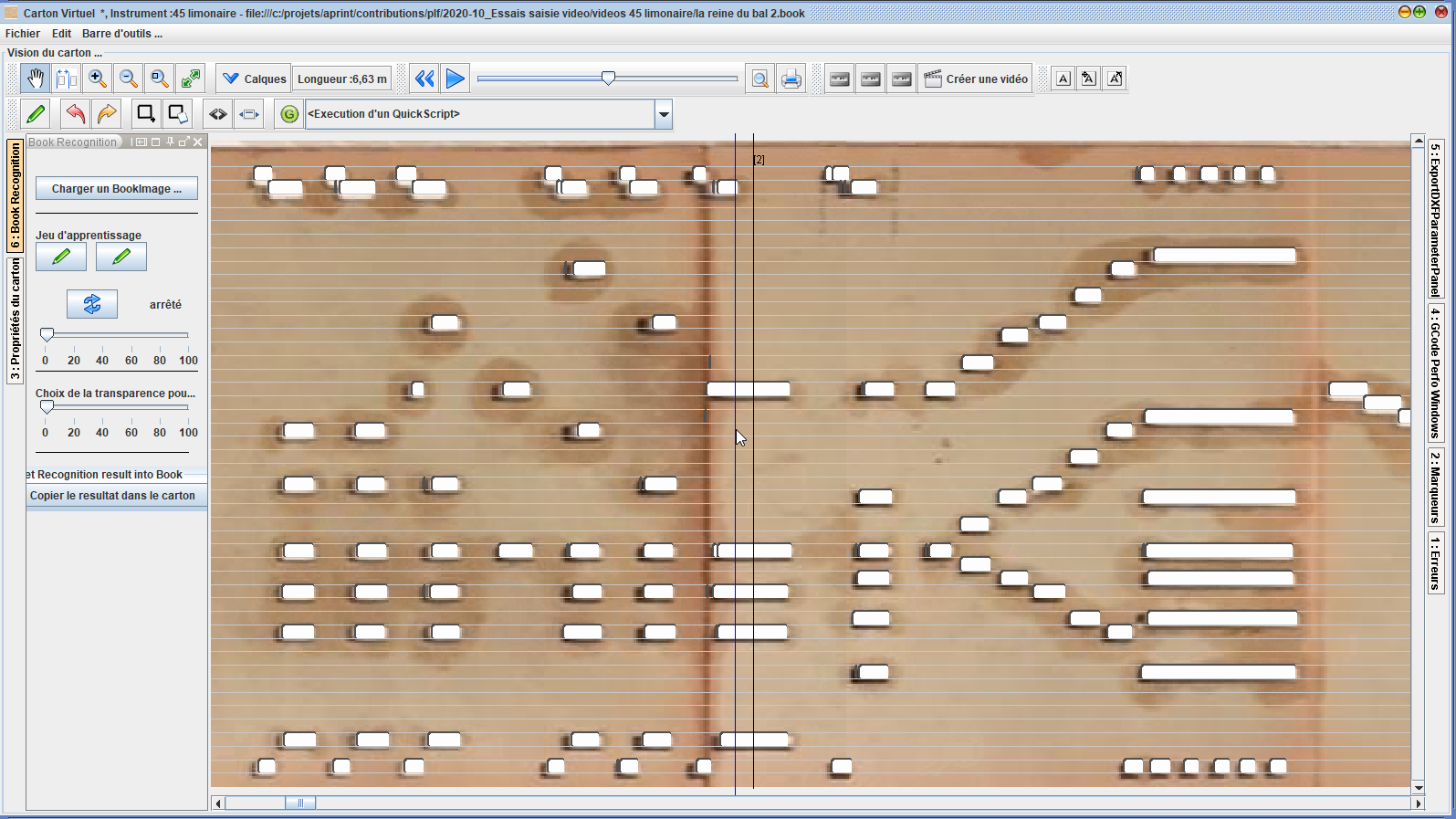Click the plain A text icon
The height and width of the screenshot is (819, 1456).
1063,79
